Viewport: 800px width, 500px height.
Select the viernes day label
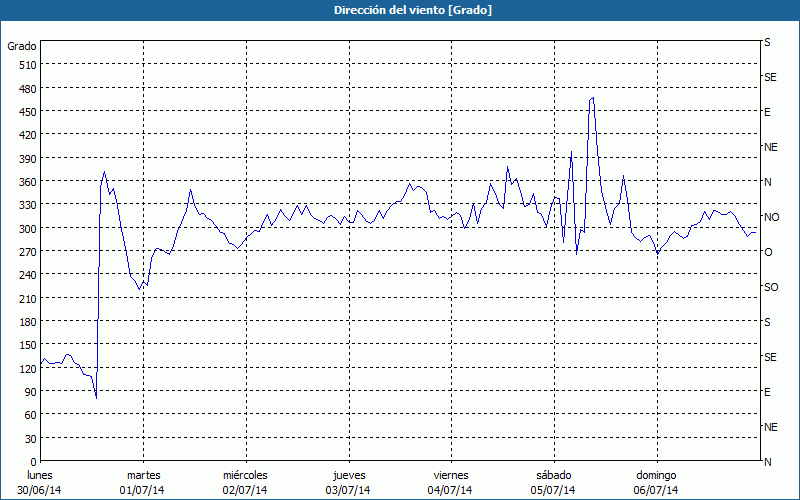tap(451, 475)
